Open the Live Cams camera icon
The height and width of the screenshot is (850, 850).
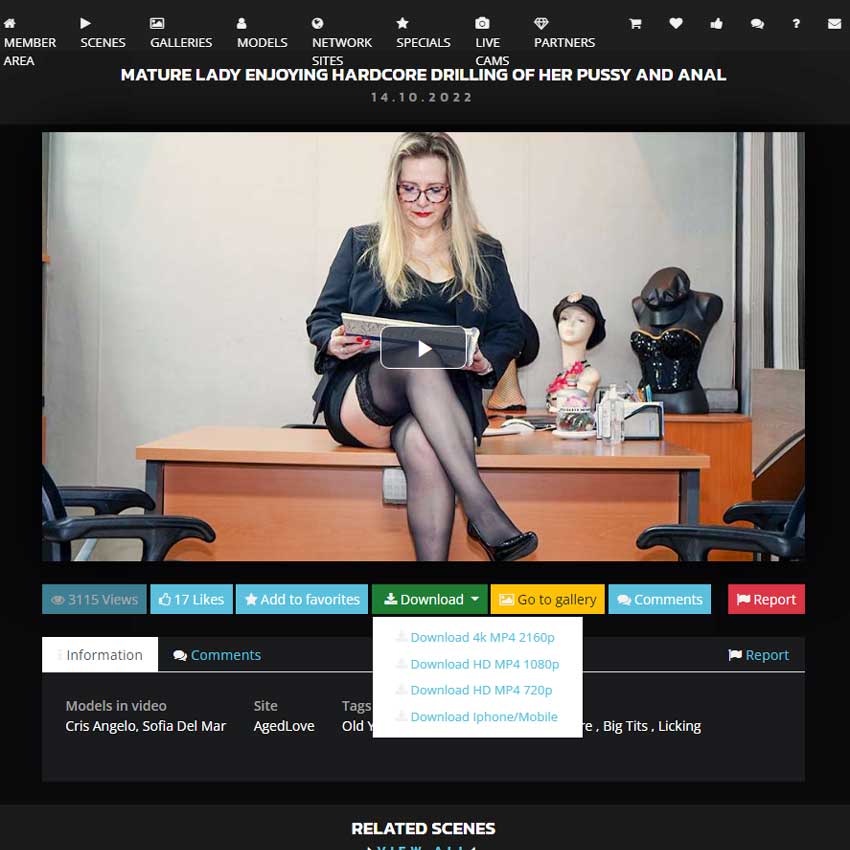tap(482, 23)
